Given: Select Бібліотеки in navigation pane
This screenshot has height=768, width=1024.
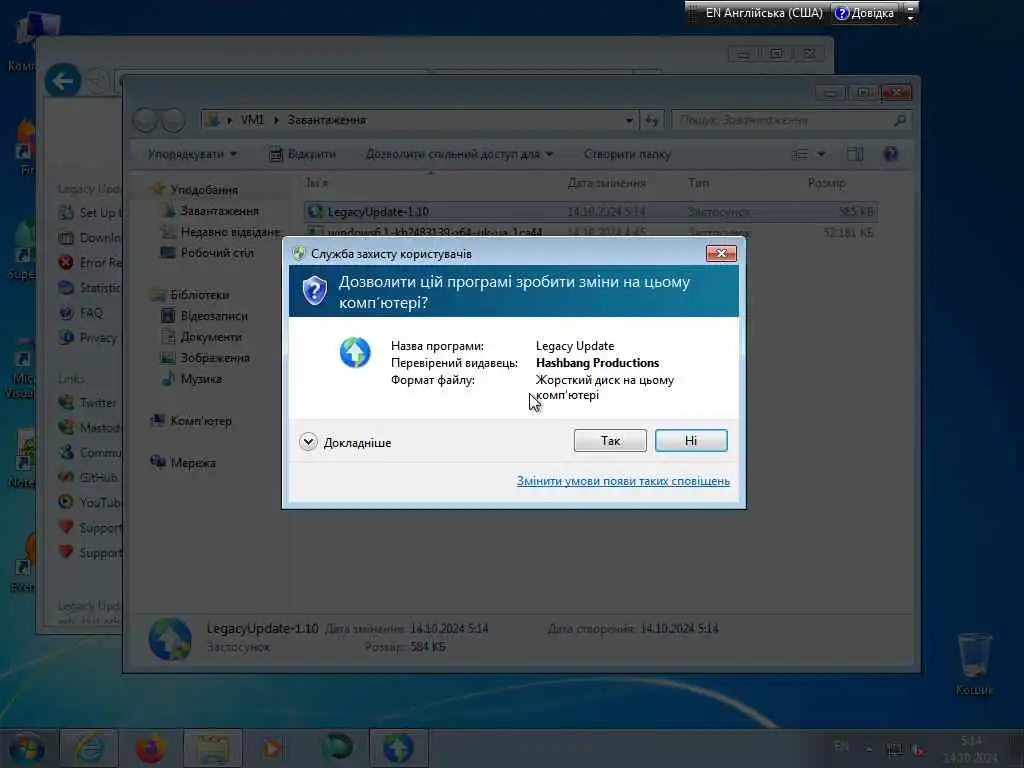Looking at the screenshot, I should pyautogui.click(x=199, y=295).
